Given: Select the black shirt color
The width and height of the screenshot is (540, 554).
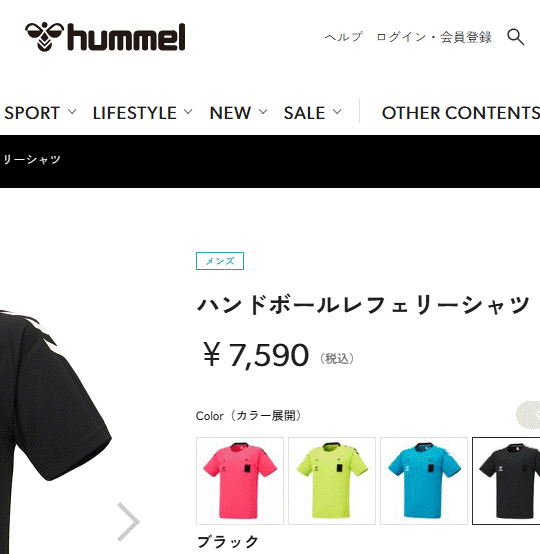Looking at the screenshot, I should (506, 481).
